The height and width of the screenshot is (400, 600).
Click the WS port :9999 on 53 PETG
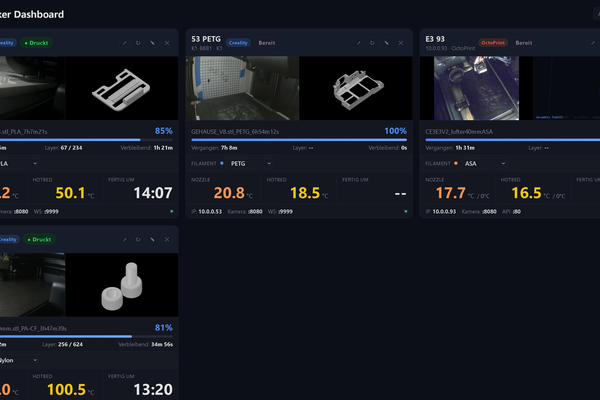click(x=285, y=212)
